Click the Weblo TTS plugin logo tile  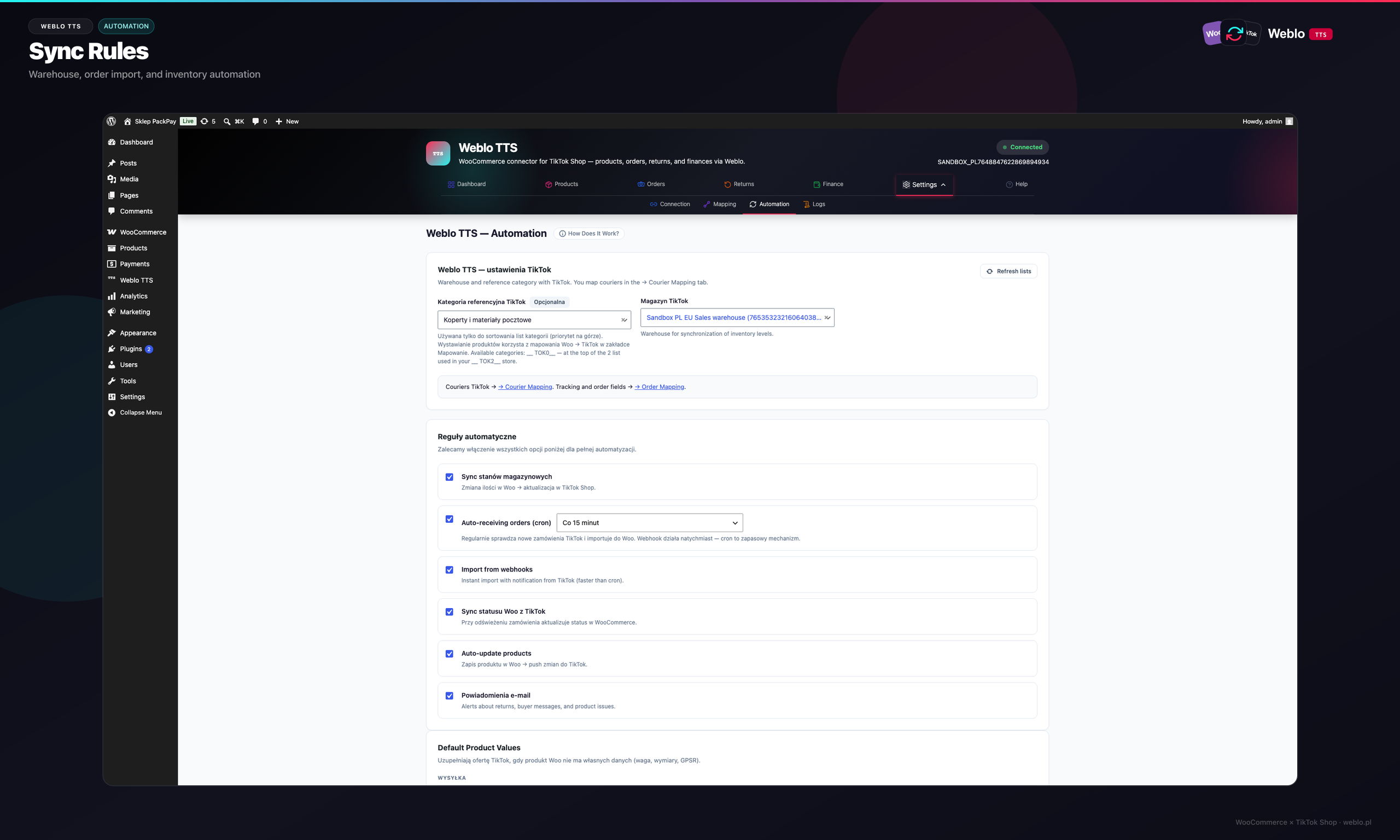(x=438, y=153)
